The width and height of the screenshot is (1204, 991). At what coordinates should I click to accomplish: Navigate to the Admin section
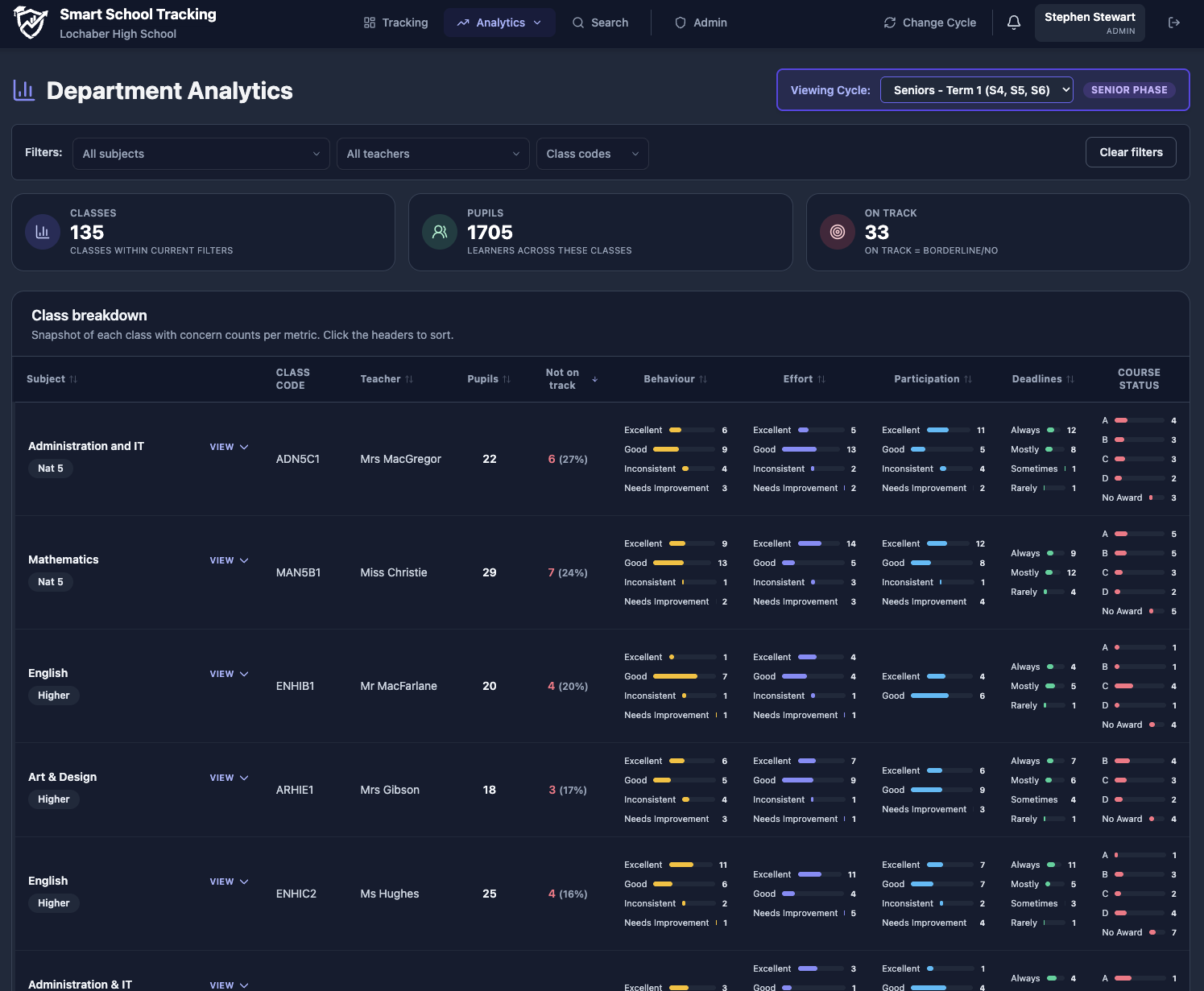[700, 23]
